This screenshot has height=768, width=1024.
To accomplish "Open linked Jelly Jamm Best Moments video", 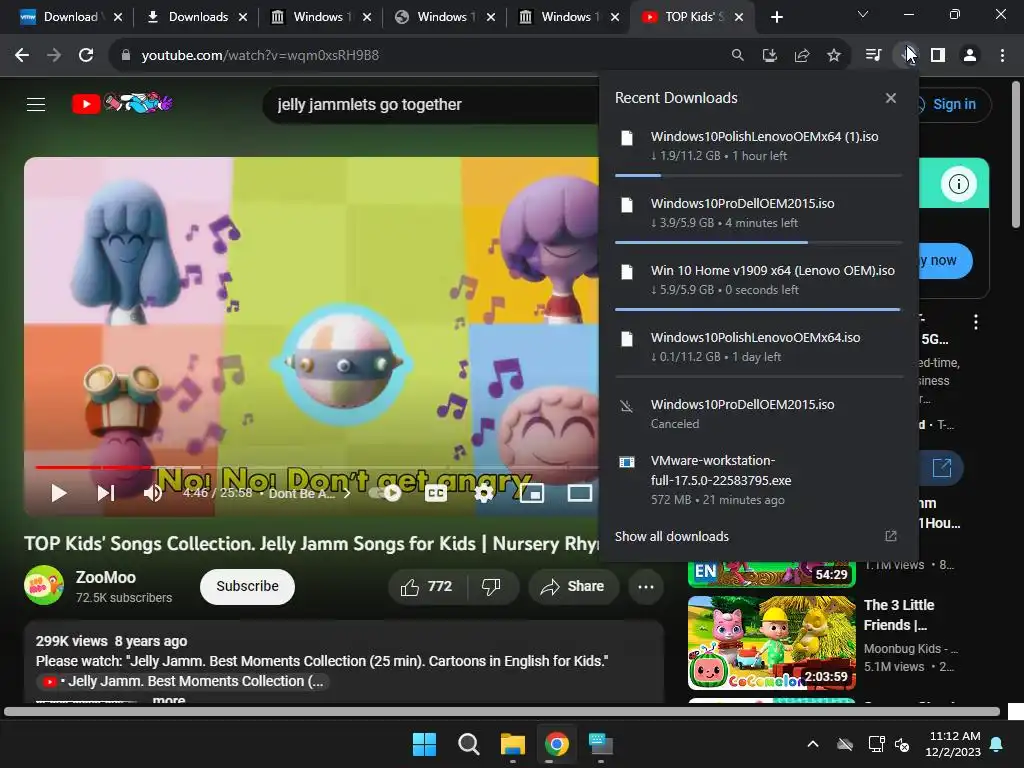I will pyautogui.click(x=185, y=681).
